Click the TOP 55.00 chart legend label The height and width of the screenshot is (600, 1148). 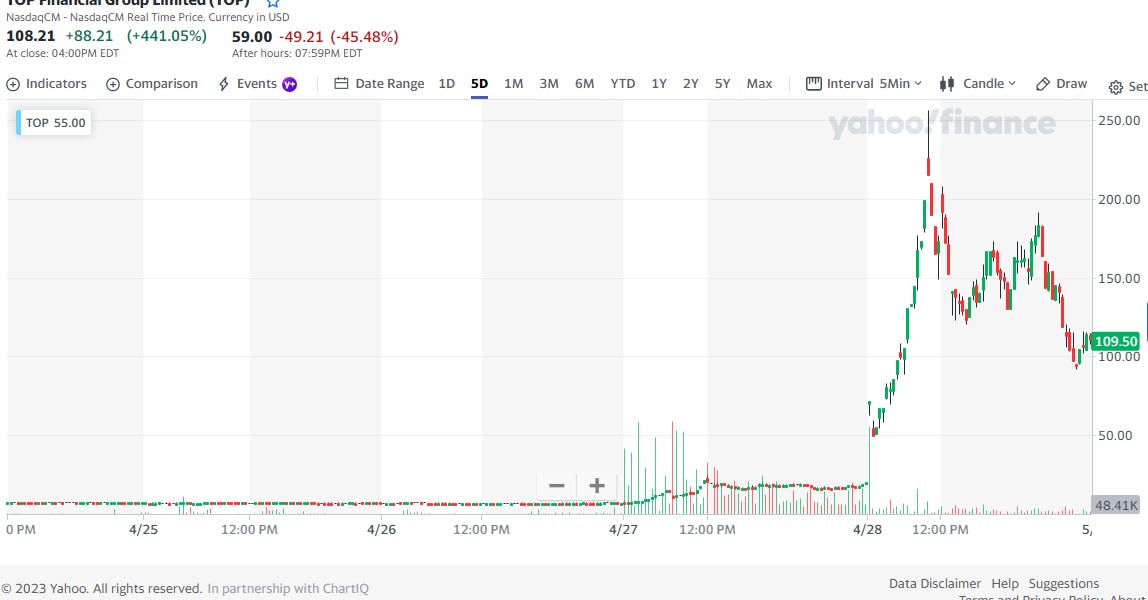click(x=52, y=121)
